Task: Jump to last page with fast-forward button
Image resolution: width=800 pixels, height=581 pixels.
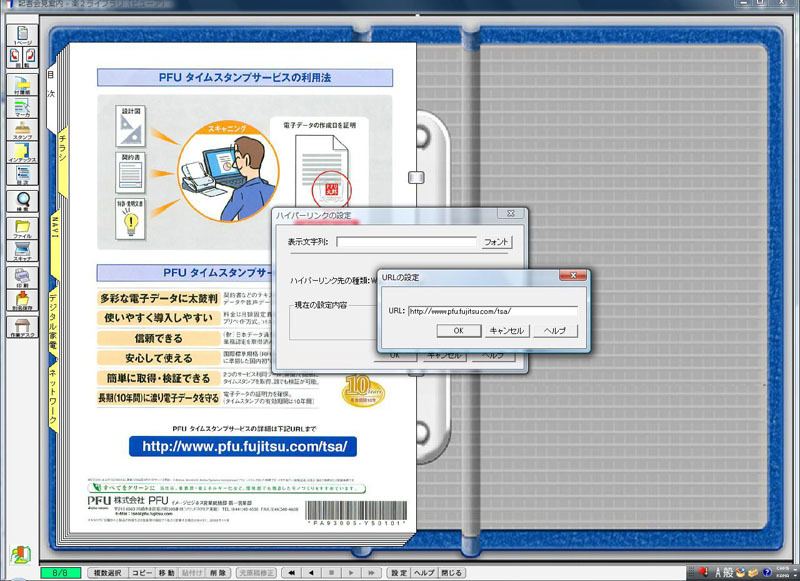Action: (371, 573)
